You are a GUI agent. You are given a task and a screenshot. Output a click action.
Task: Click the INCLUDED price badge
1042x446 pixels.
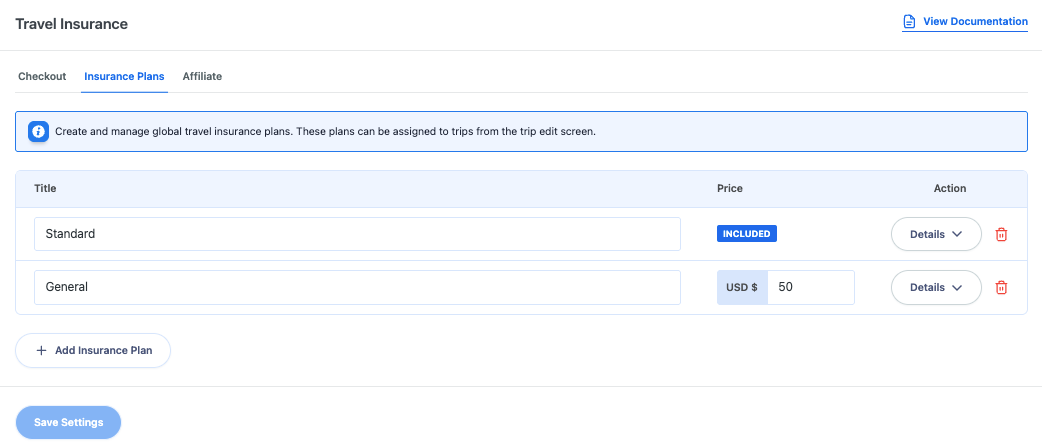pyautogui.click(x=747, y=234)
